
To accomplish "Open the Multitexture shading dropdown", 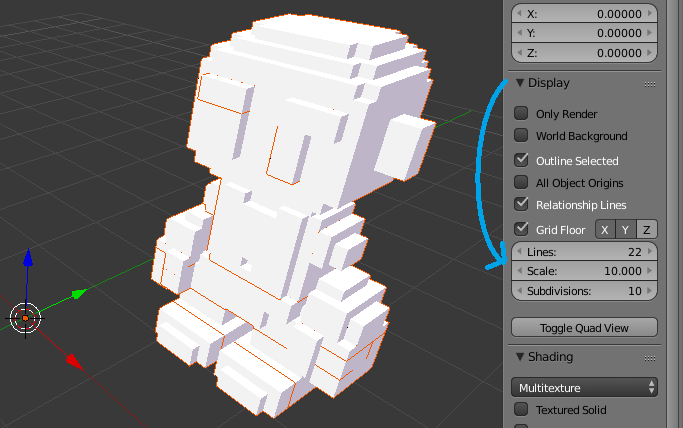I will click(584, 388).
